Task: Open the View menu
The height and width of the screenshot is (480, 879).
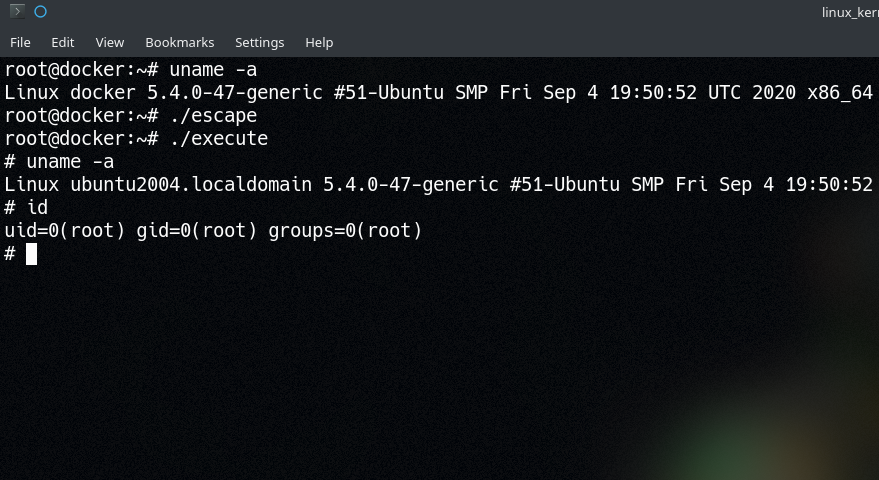Action: click(x=110, y=42)
